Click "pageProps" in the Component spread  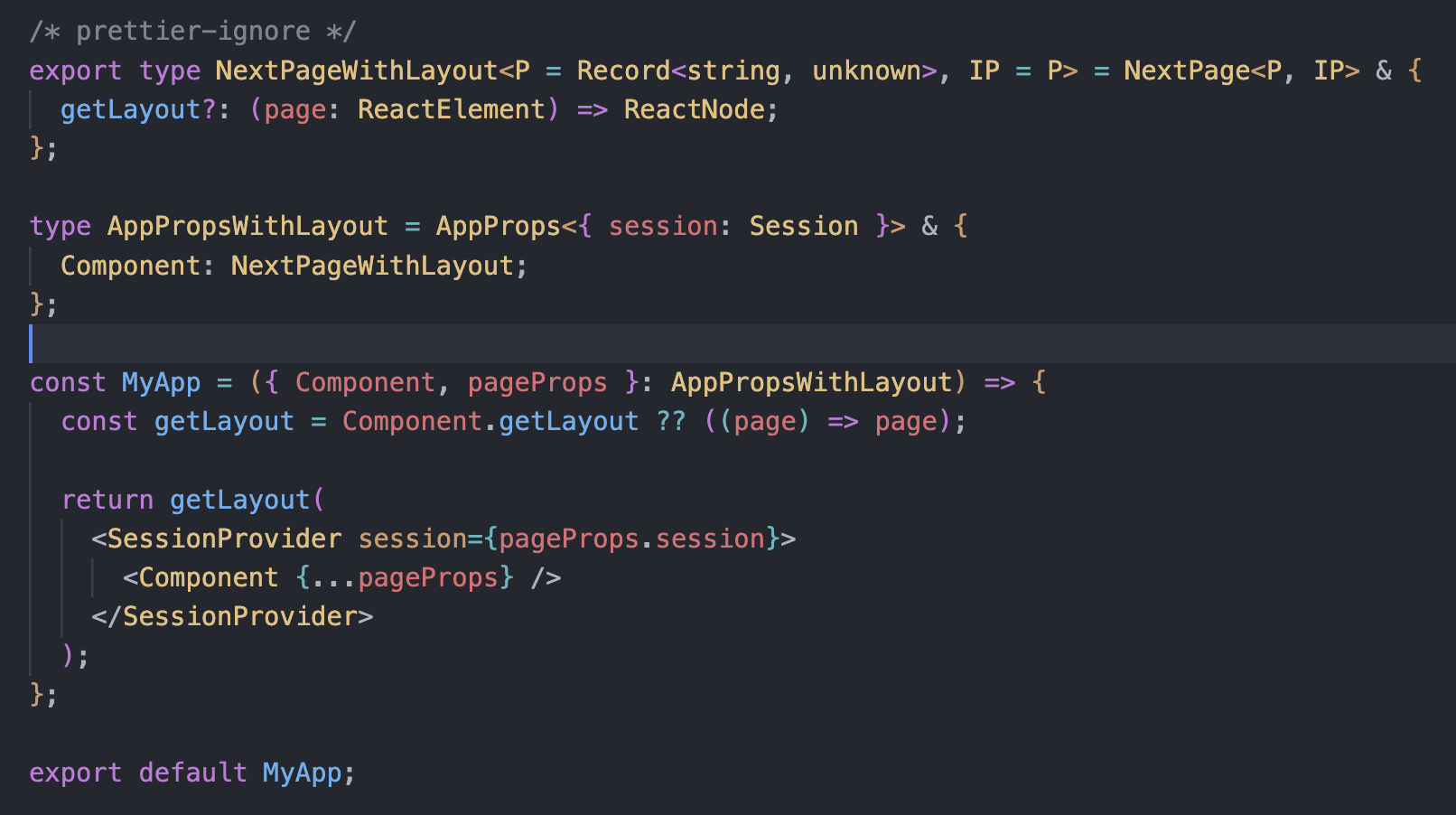tap(428, 577)
